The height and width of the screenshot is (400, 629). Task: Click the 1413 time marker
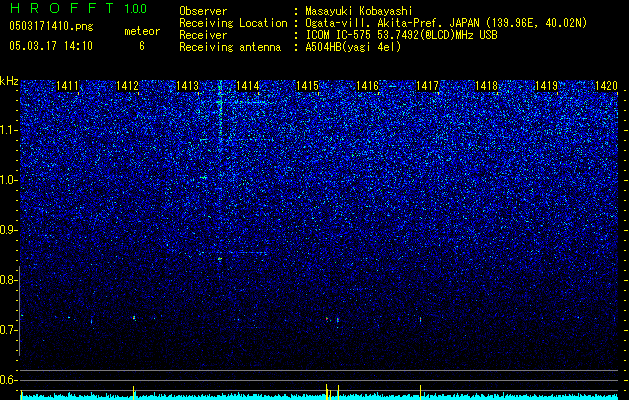tap(187, 86)
